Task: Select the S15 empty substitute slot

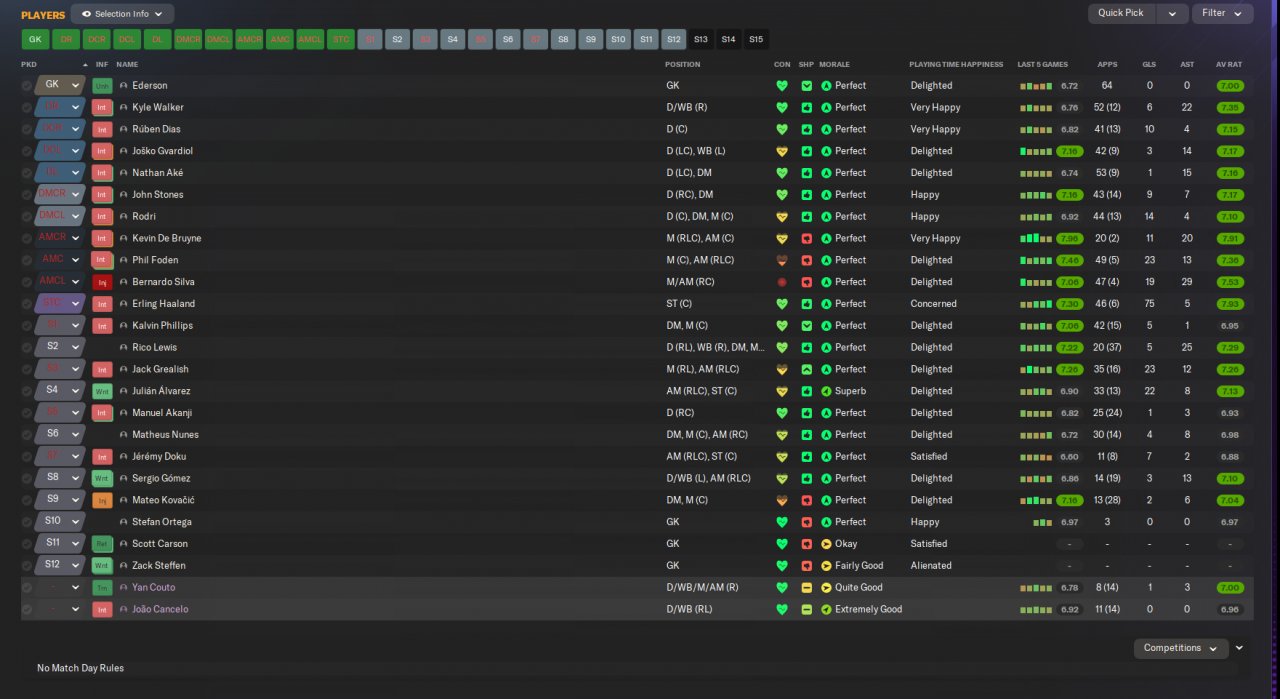Action: tap(756, 40)
